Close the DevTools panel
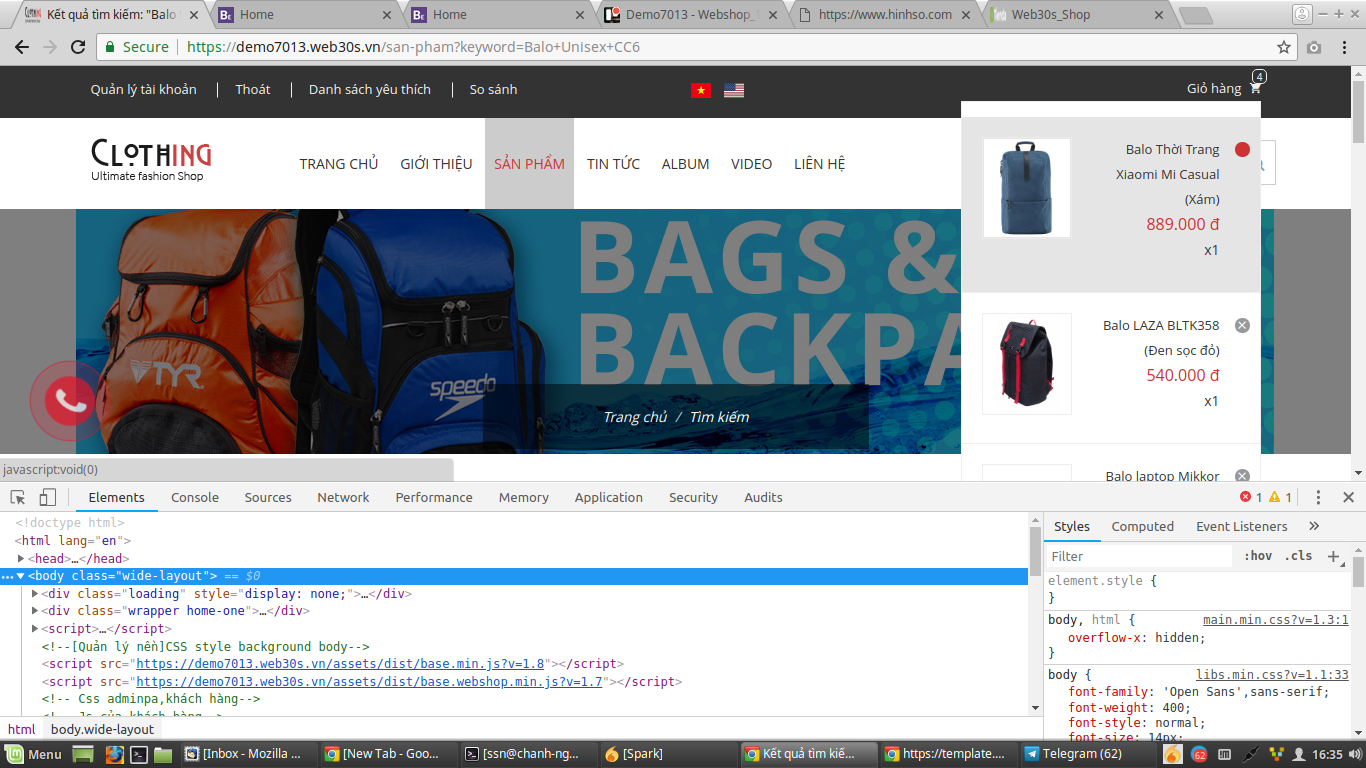This screenshot has height=768, width=1366. click(x=1347, y=497)
